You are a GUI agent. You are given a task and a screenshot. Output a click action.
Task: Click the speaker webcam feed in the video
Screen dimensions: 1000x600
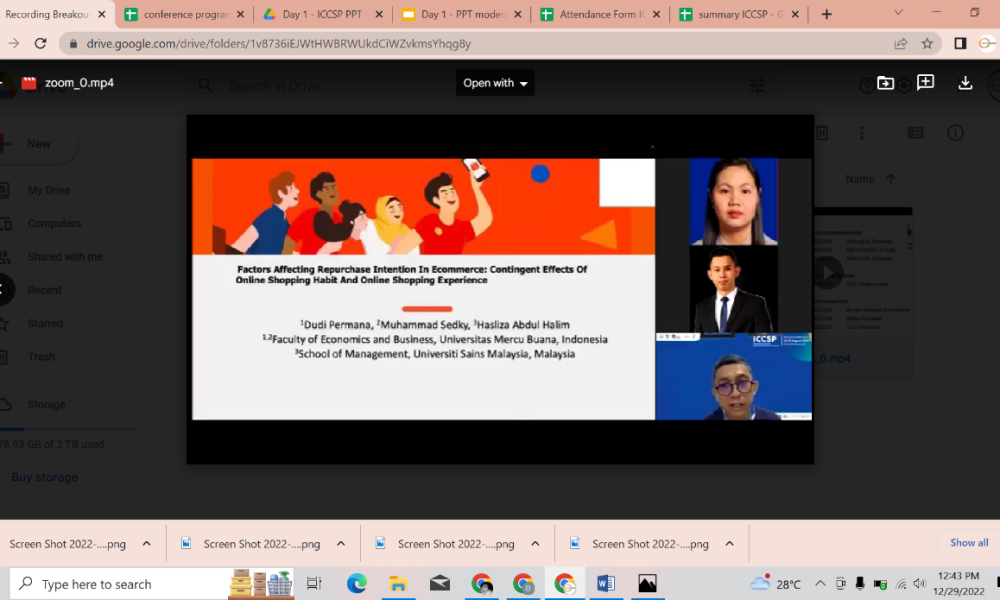point(733,376)
